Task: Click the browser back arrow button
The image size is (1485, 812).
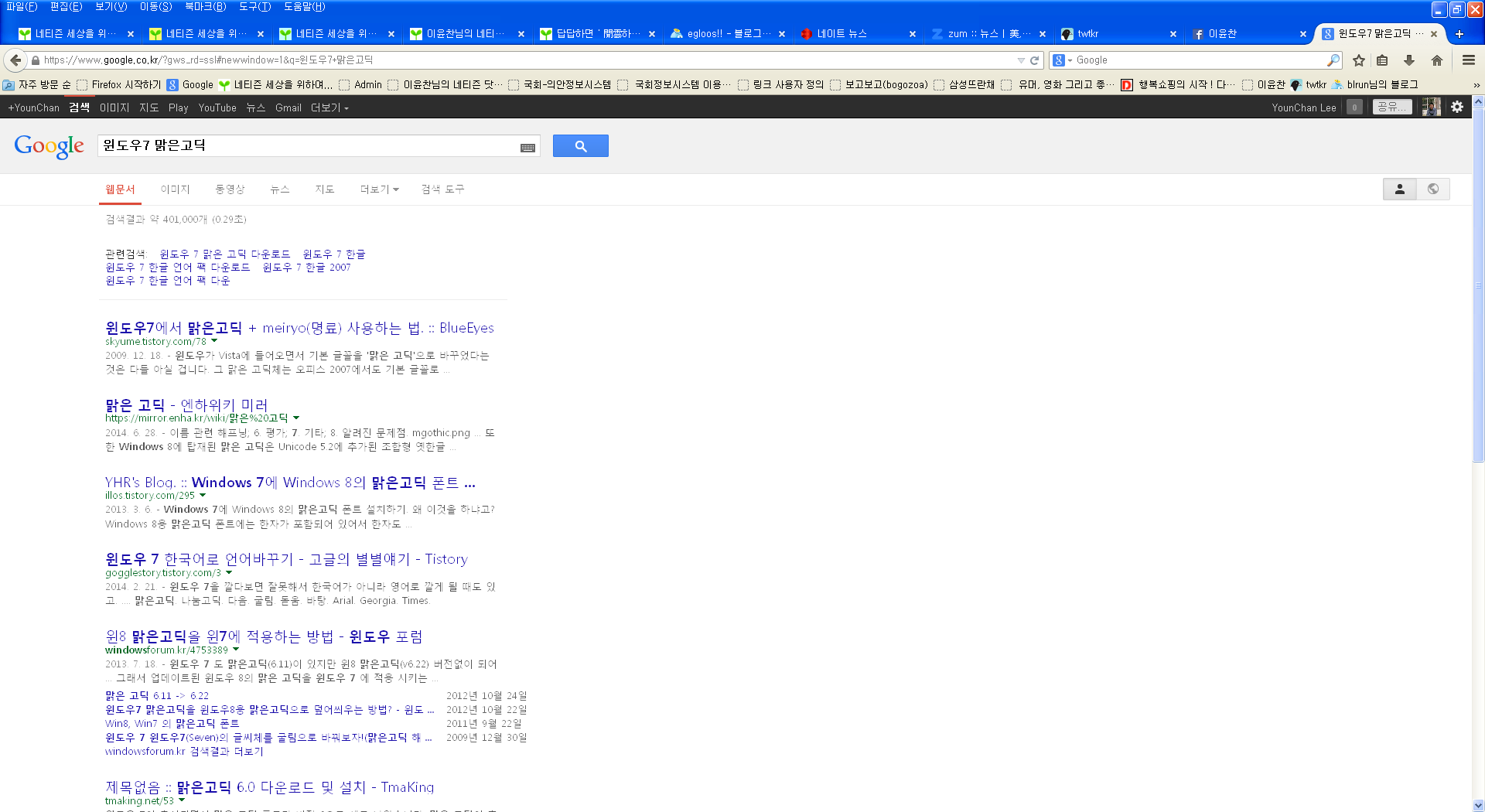Action: coord(15,60)
